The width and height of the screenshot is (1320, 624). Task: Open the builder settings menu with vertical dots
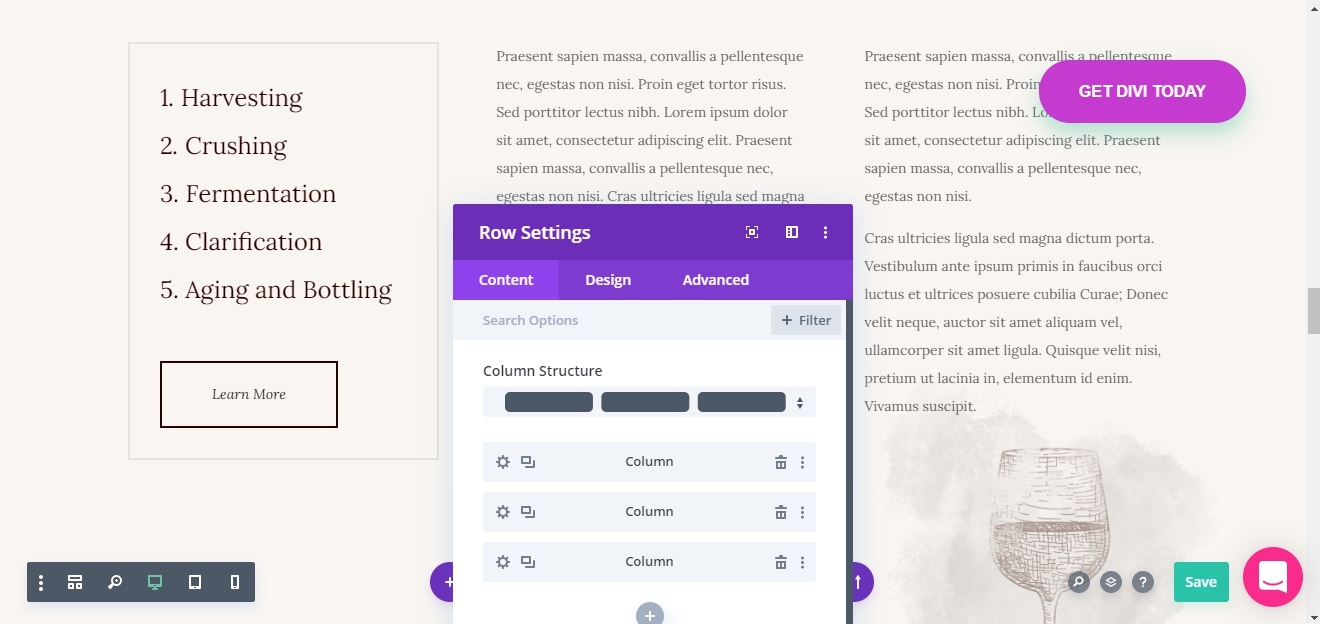tap(41, 581)
